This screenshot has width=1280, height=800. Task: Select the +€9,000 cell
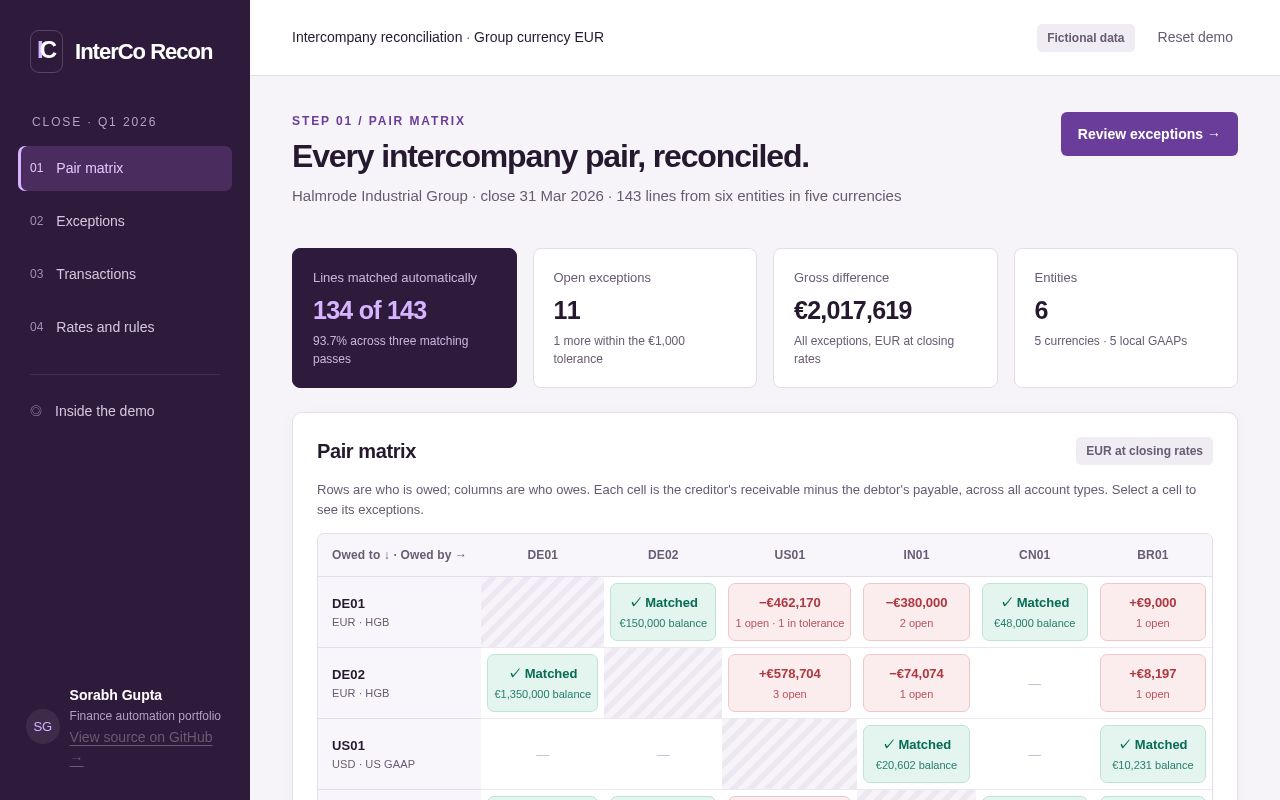pyautogui.click(x=1152, y=612)
